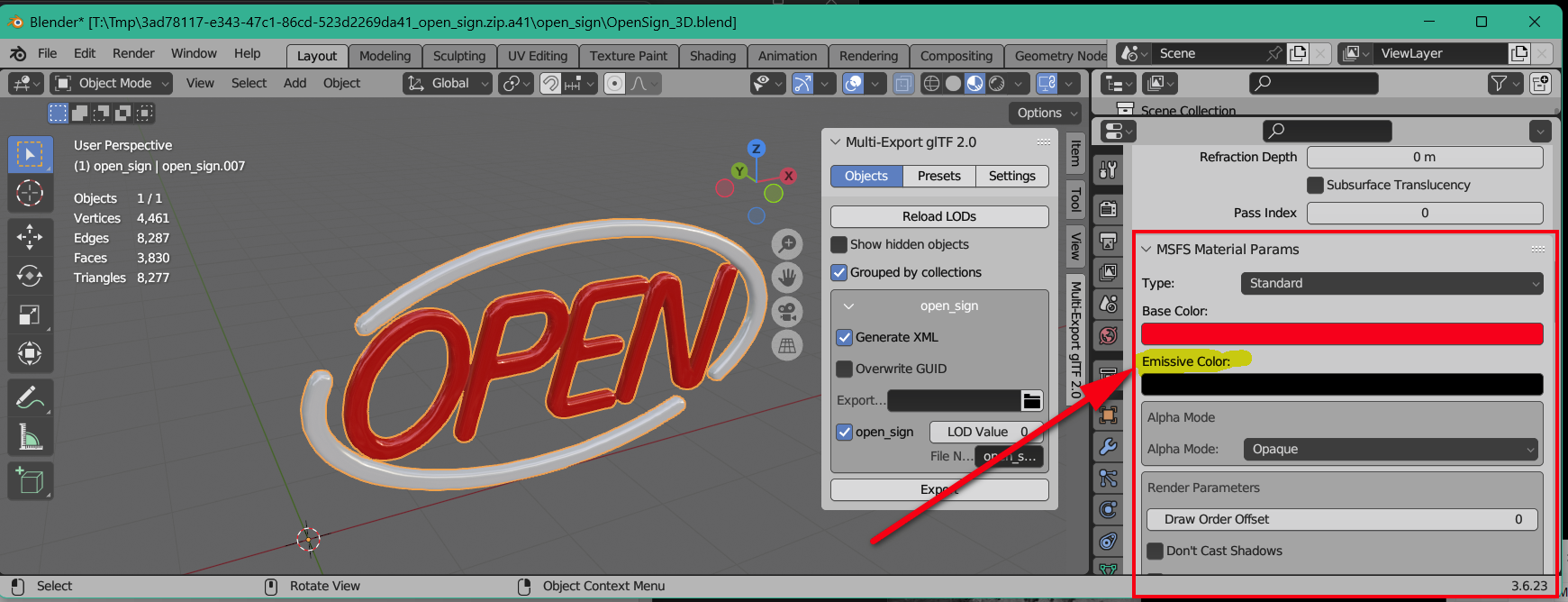Open the material Type Standard dropdown
The image size is (1568, 602).
pyautogui.click(x=1391, y=283)
